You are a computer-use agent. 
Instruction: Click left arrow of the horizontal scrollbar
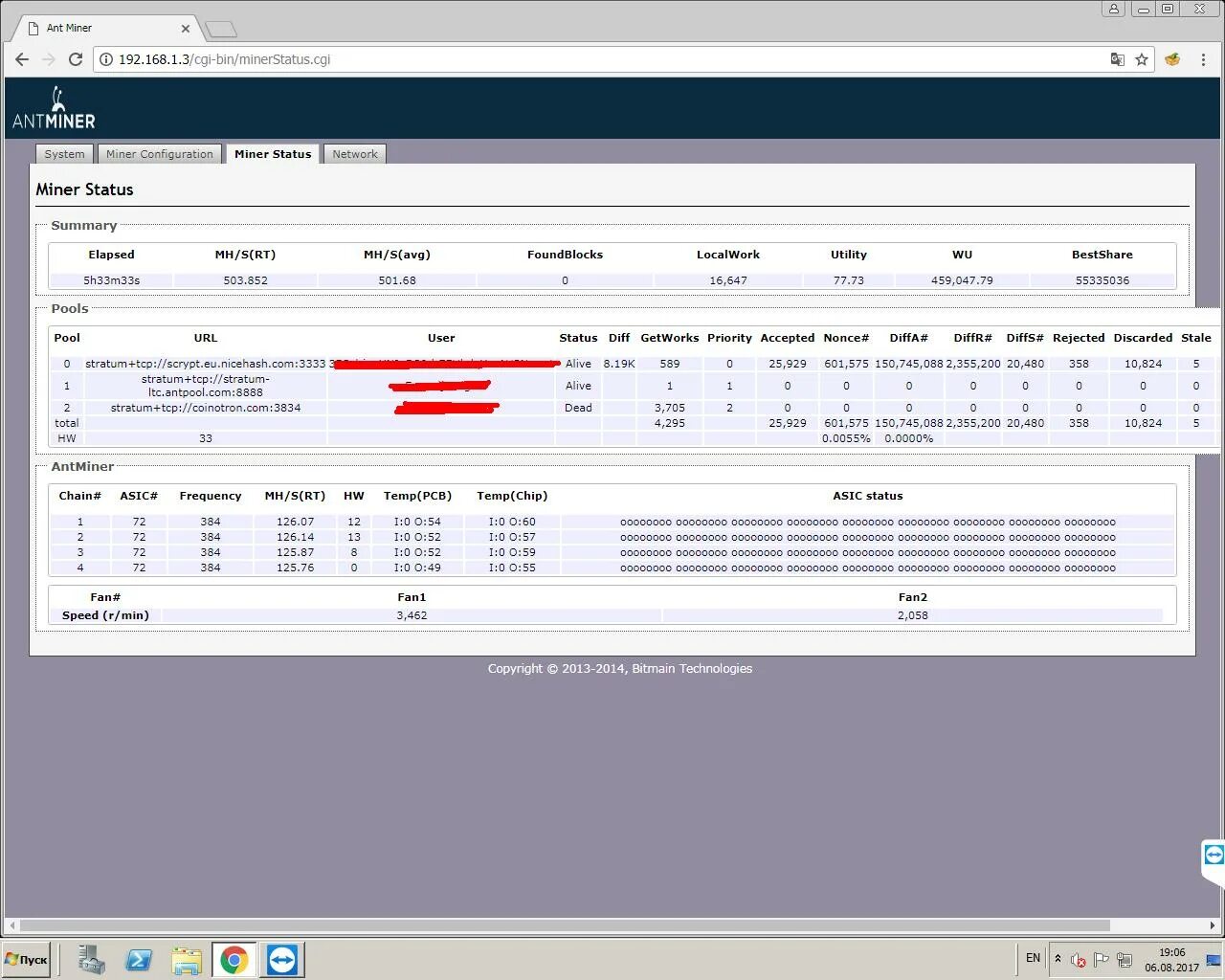click(11, 925)
